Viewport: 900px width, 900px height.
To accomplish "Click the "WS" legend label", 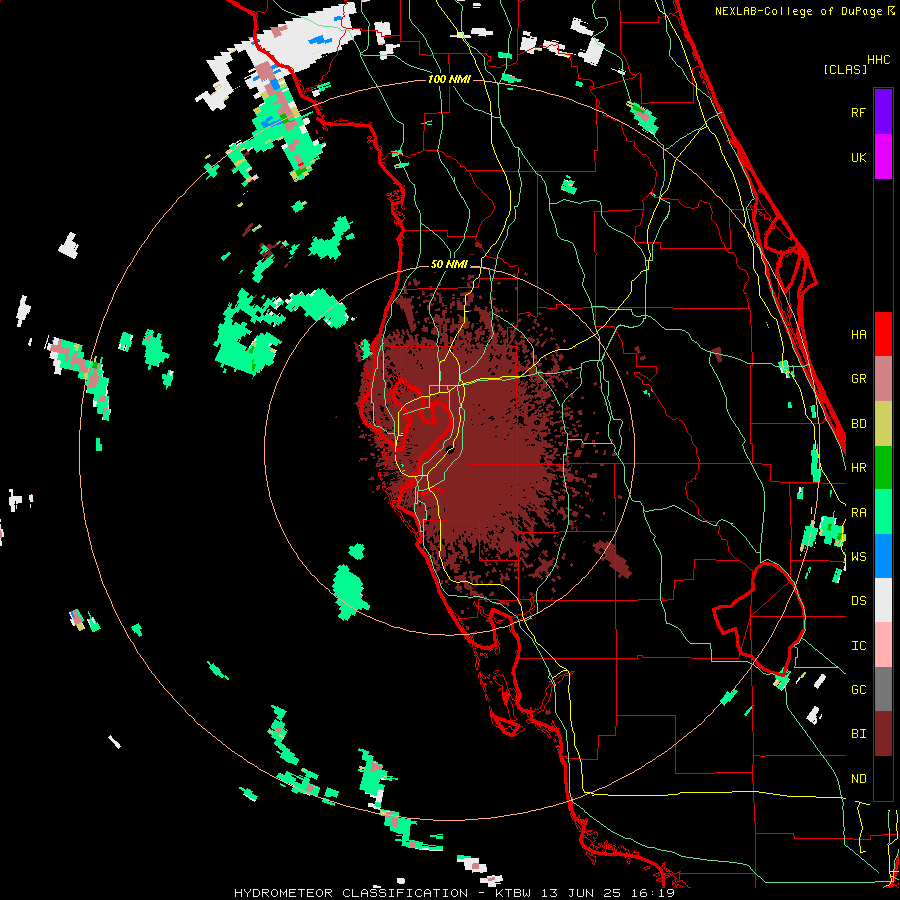I will click(x=858, y=556).
